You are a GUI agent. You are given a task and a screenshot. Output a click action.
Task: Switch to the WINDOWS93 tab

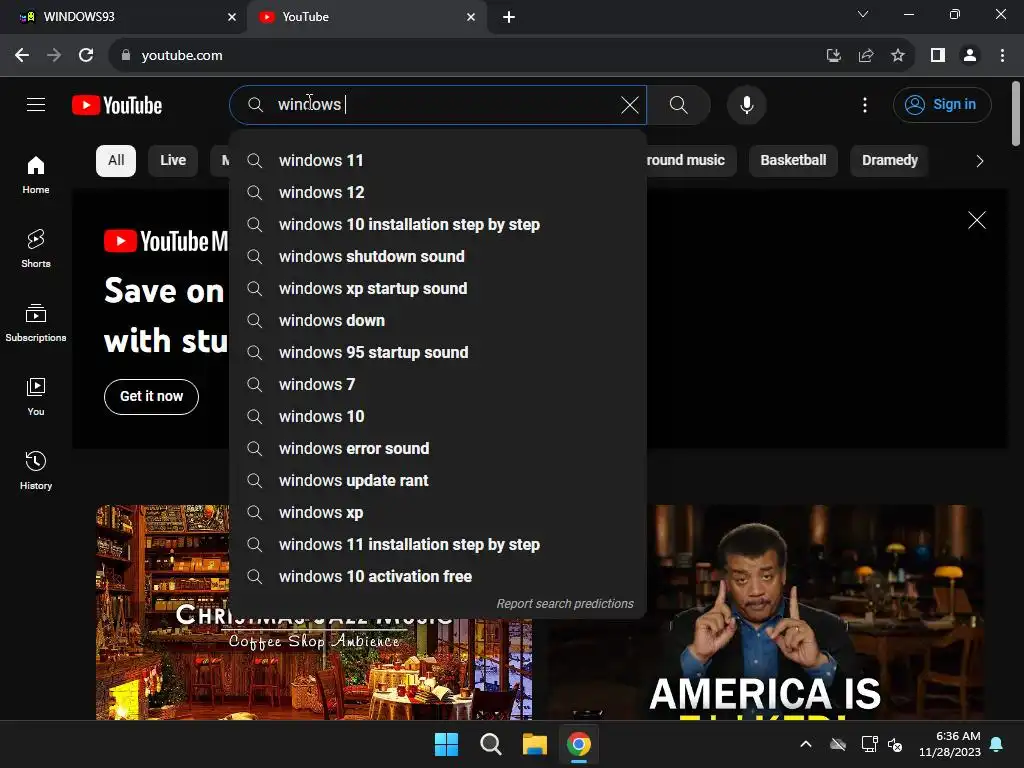coord(123,17)
